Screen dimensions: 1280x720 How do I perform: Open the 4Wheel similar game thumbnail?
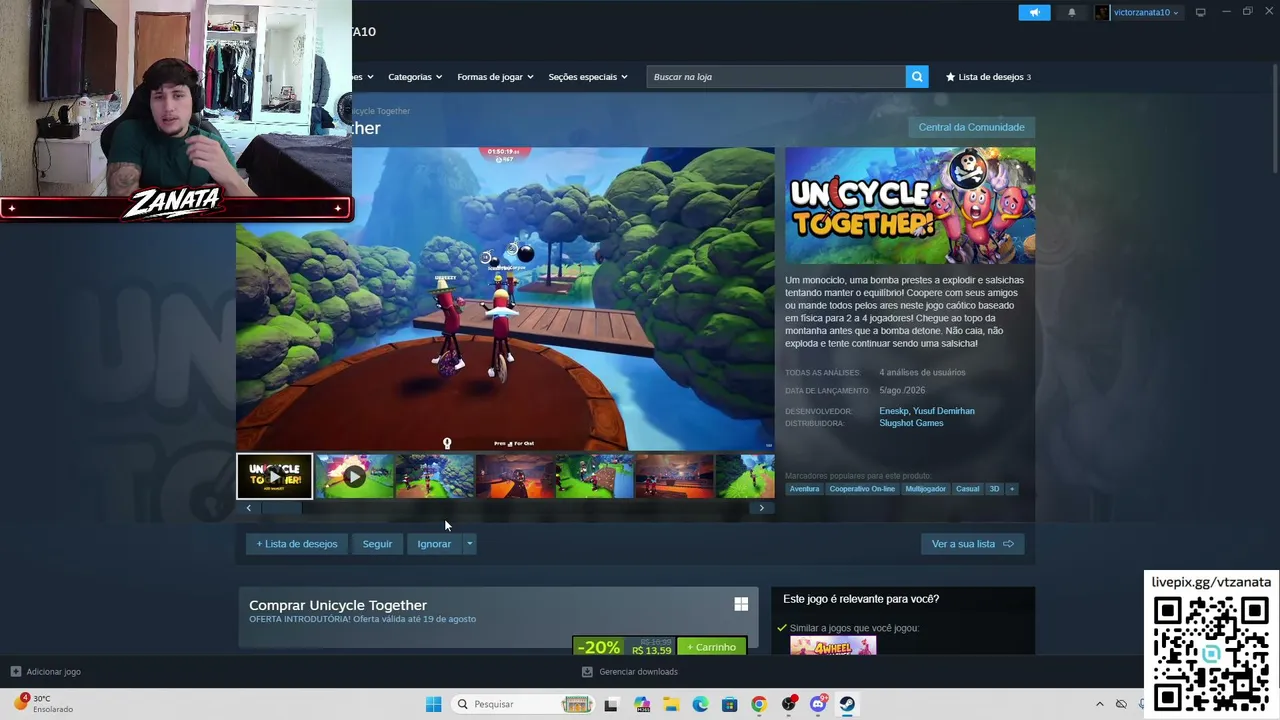[x=833, y=645]
